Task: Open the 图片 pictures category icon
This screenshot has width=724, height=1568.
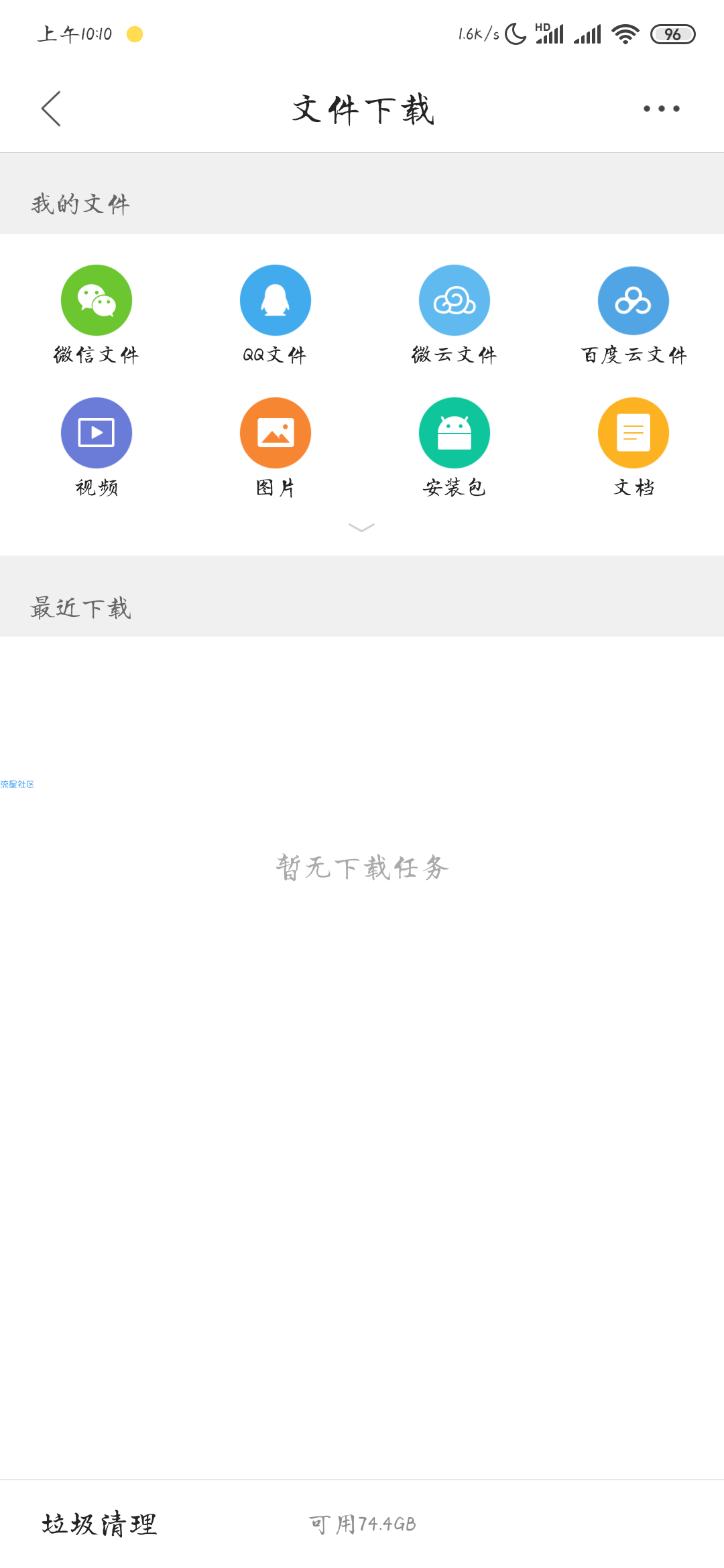Action: [x=276, y=433]
